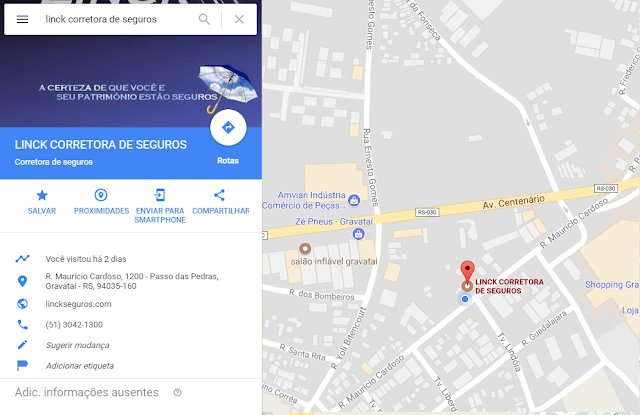Click the magnifier search icon

[x=204, y=19]
